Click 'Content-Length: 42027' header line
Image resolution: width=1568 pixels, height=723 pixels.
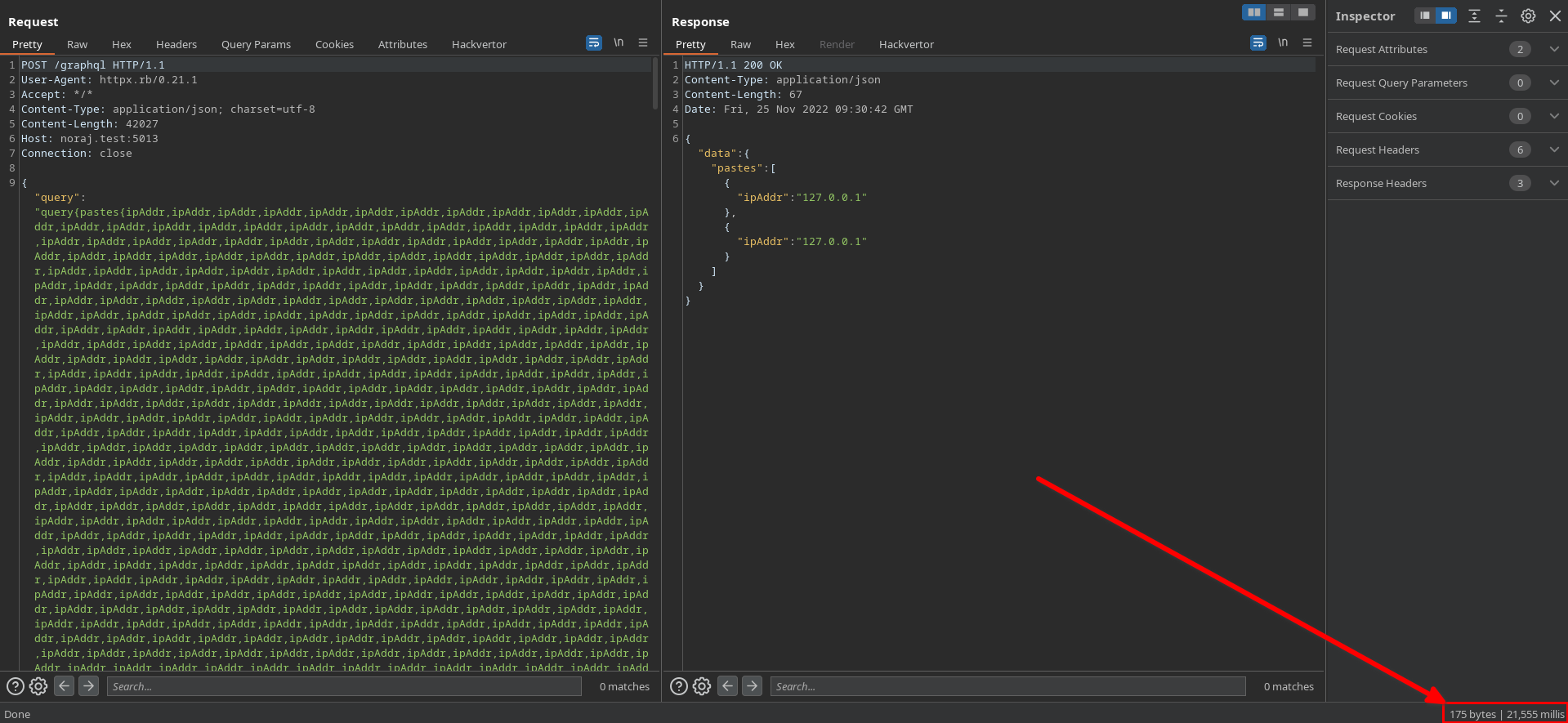[x=90, y=123]
